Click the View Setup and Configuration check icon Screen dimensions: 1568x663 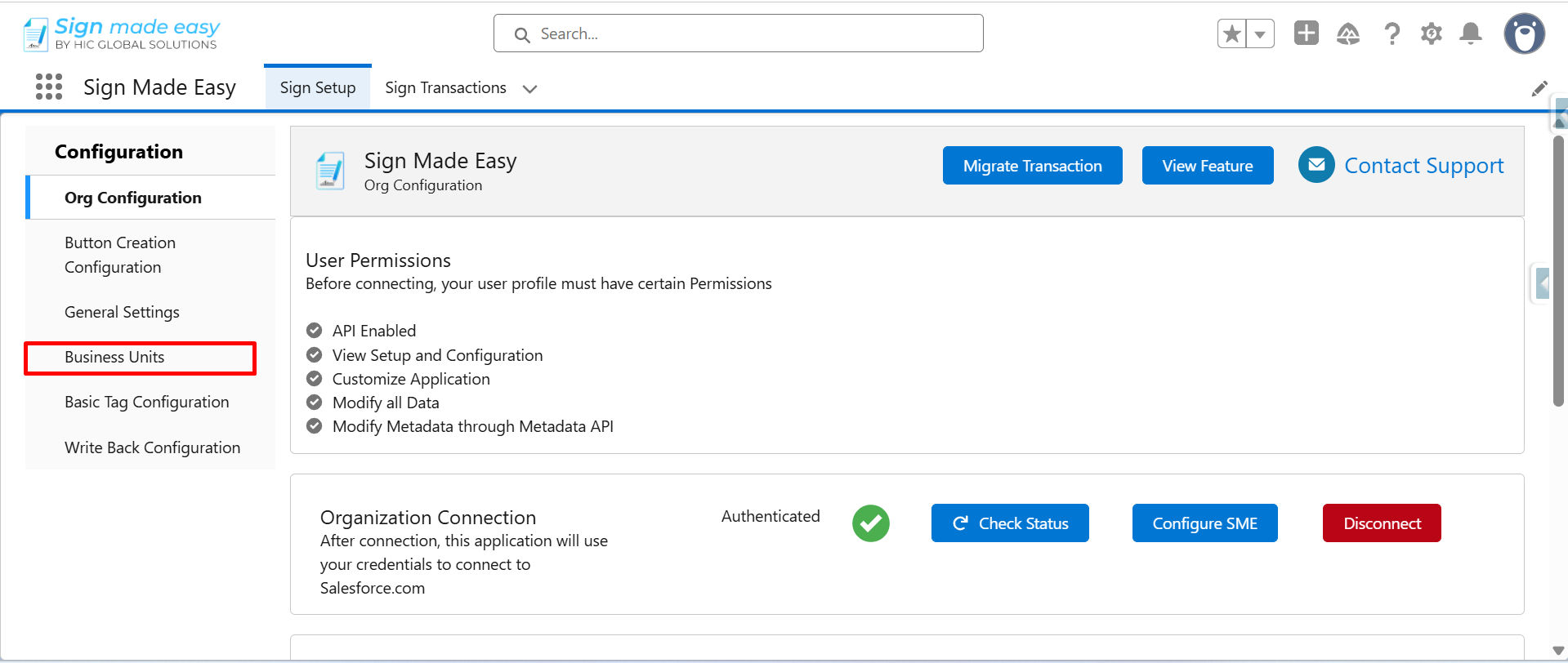[314, 354]
